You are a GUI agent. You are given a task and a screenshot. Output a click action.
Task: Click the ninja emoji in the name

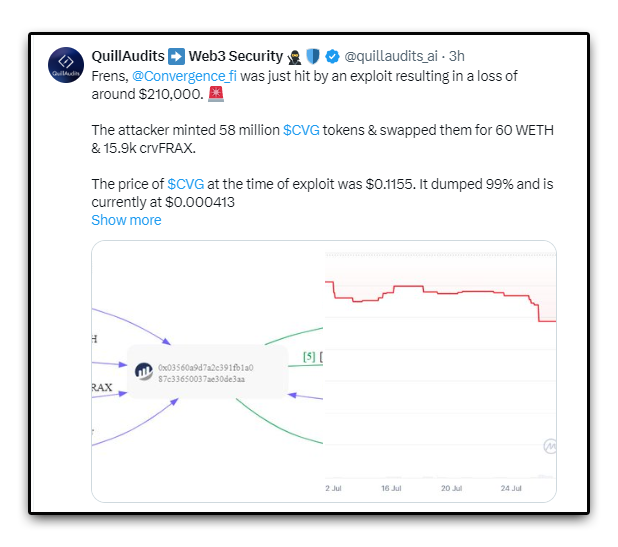tap(294, 57)
